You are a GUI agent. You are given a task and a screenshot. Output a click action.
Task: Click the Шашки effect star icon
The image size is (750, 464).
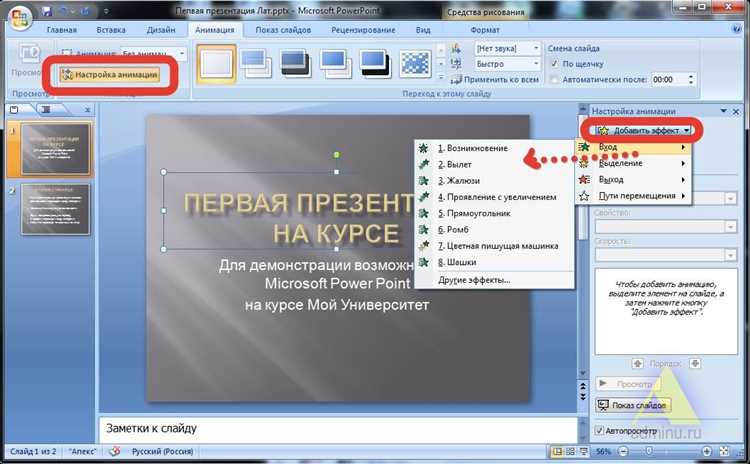pyautogui.click(x=425, y=262)
